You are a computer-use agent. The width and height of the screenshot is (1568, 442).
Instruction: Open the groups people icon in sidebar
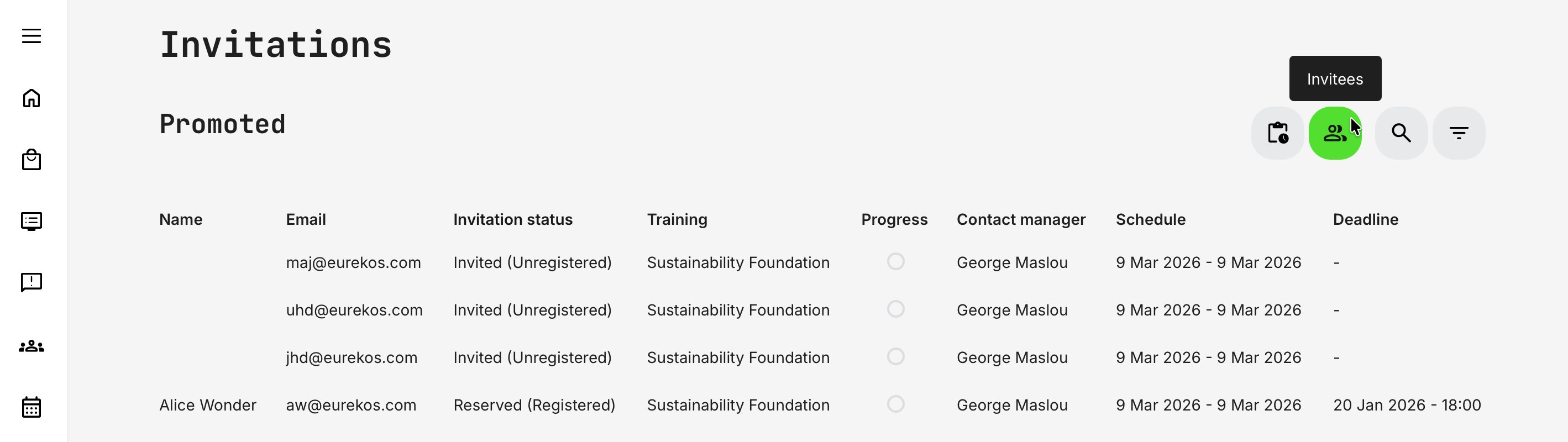(x=32, y=346)
